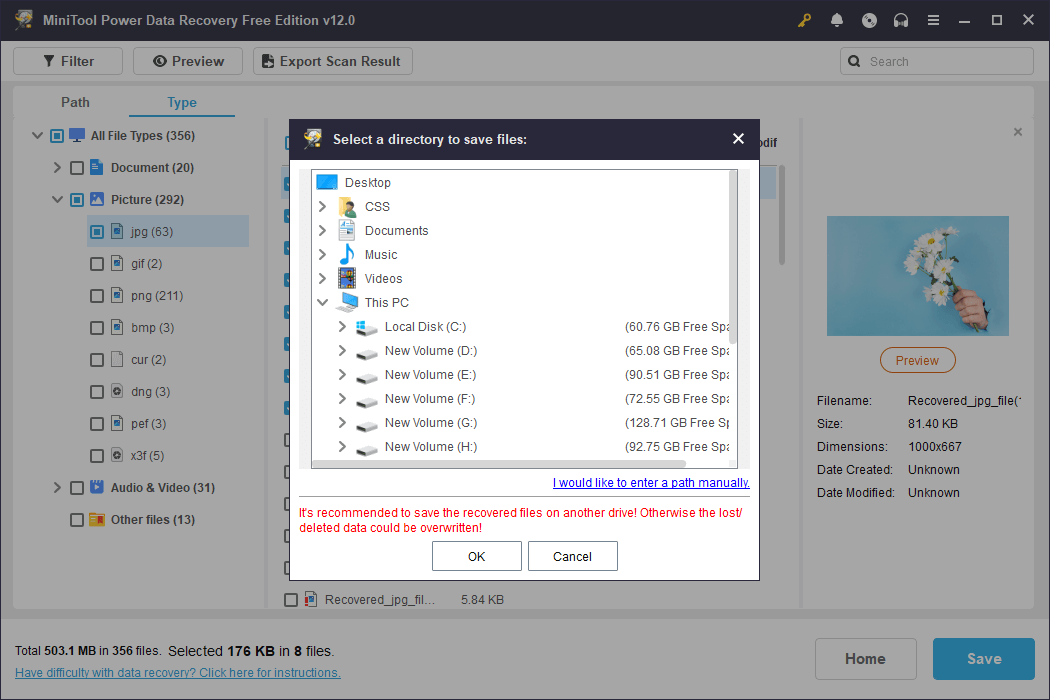
Task: Select the Music folder icon
Action: pos(347,255)
